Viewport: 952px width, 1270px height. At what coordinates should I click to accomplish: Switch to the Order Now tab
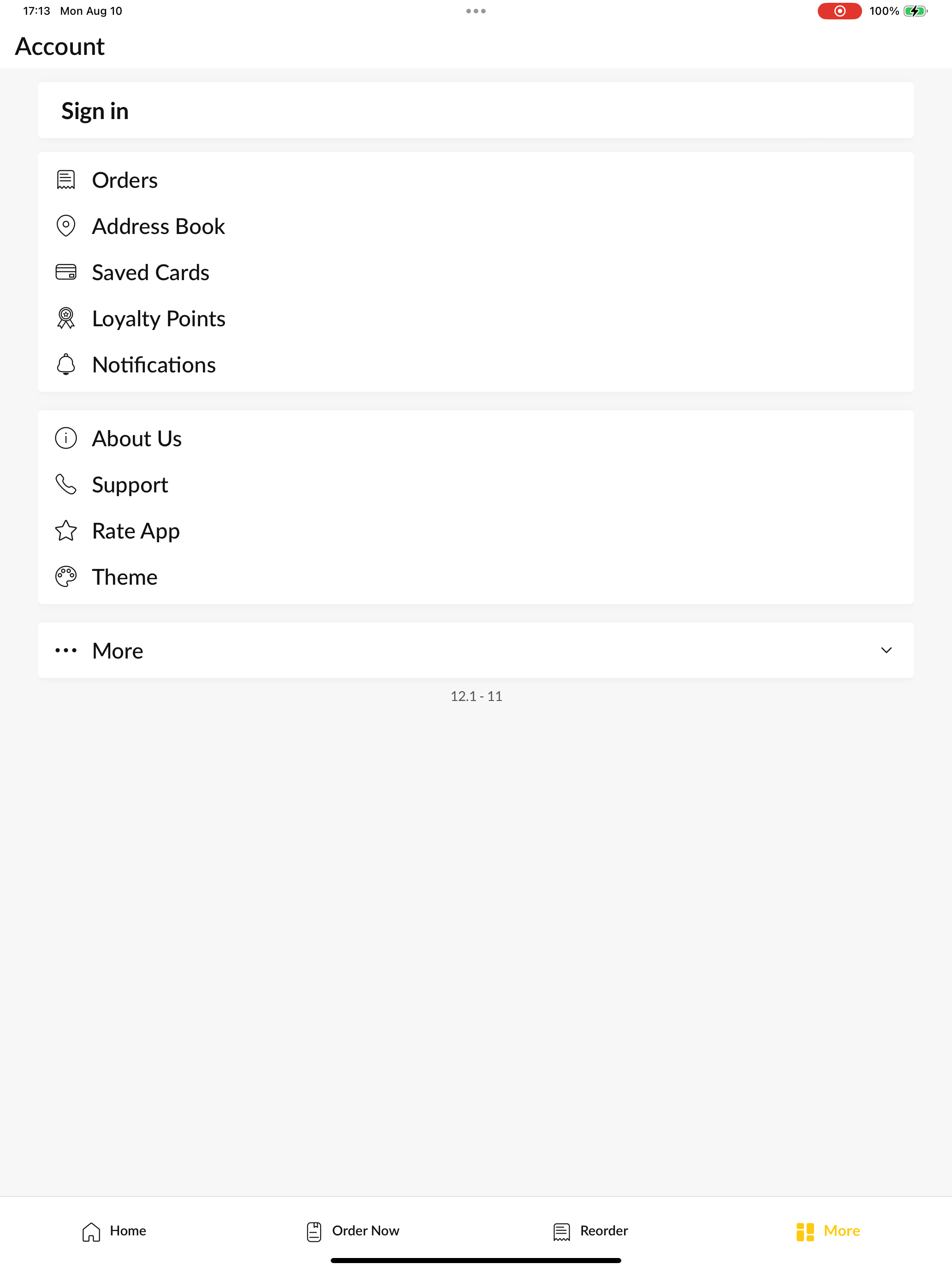click(x=352, y=1231)
